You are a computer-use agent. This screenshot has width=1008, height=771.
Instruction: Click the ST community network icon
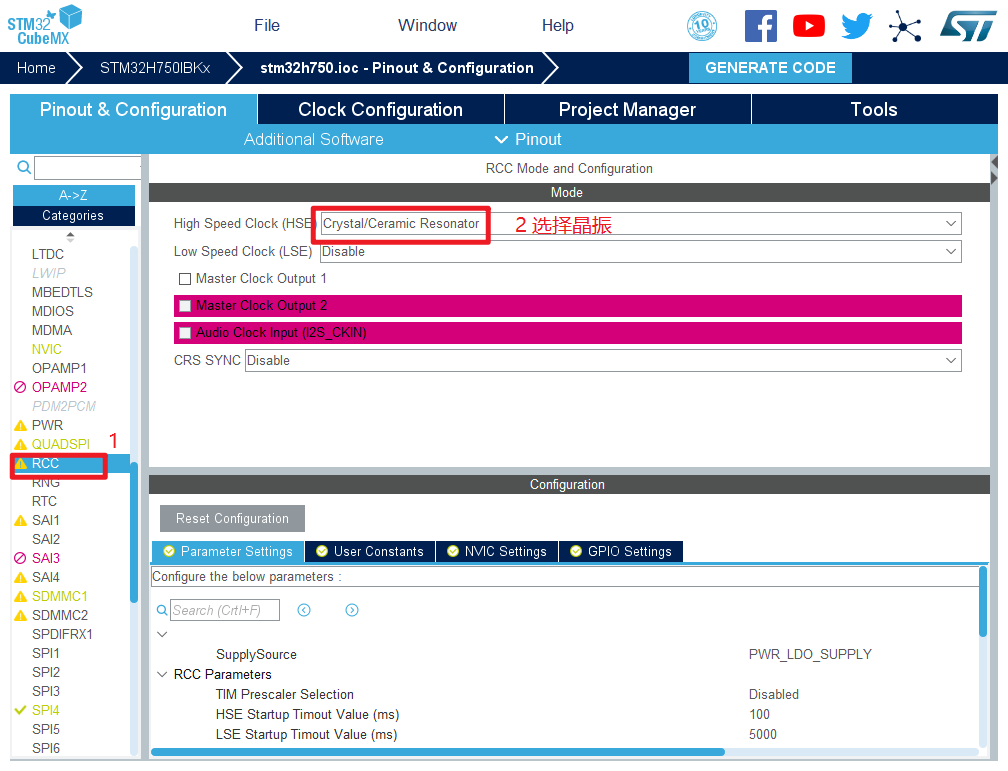pyautogui.click(x=905, y=27)
